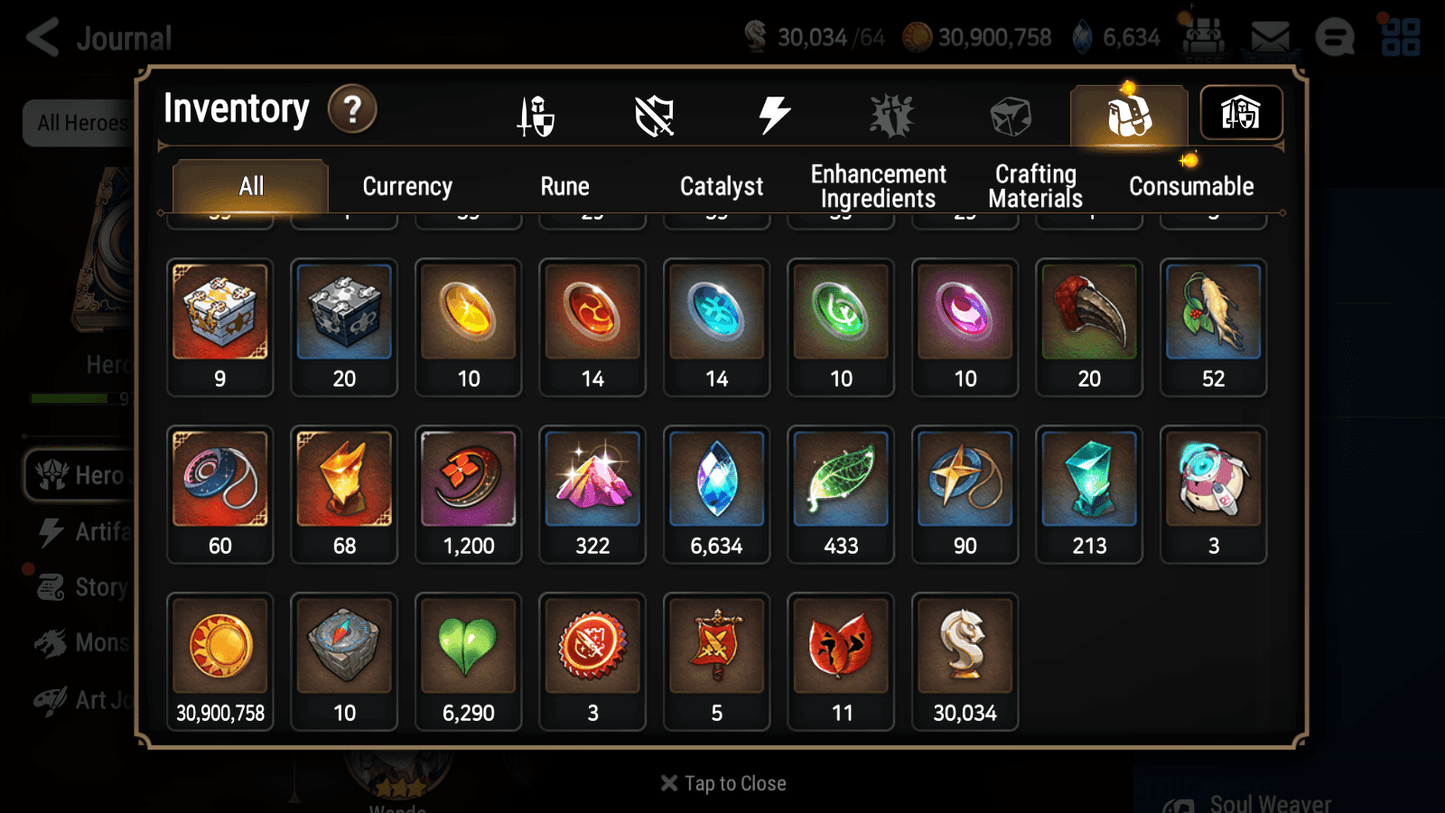
Task: Switch to the Rune tab
Action: pyautogui.click(x=564, y=185)
